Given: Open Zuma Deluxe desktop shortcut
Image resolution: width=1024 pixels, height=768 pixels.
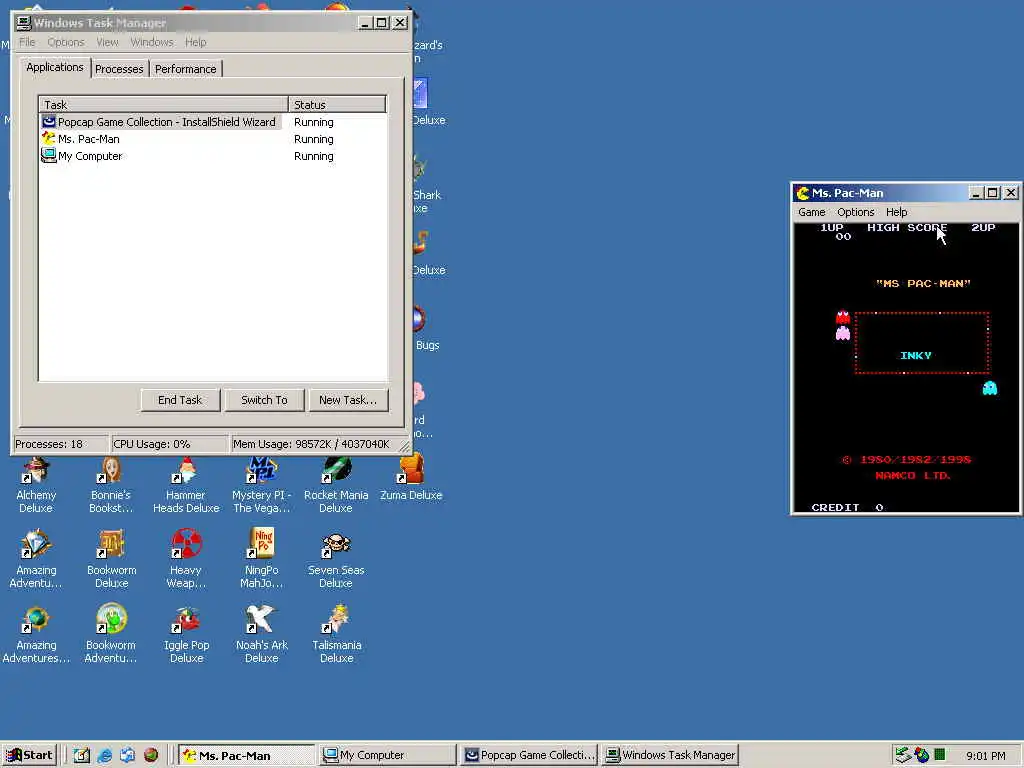Looking at the screenshot, I should [411, 479].
